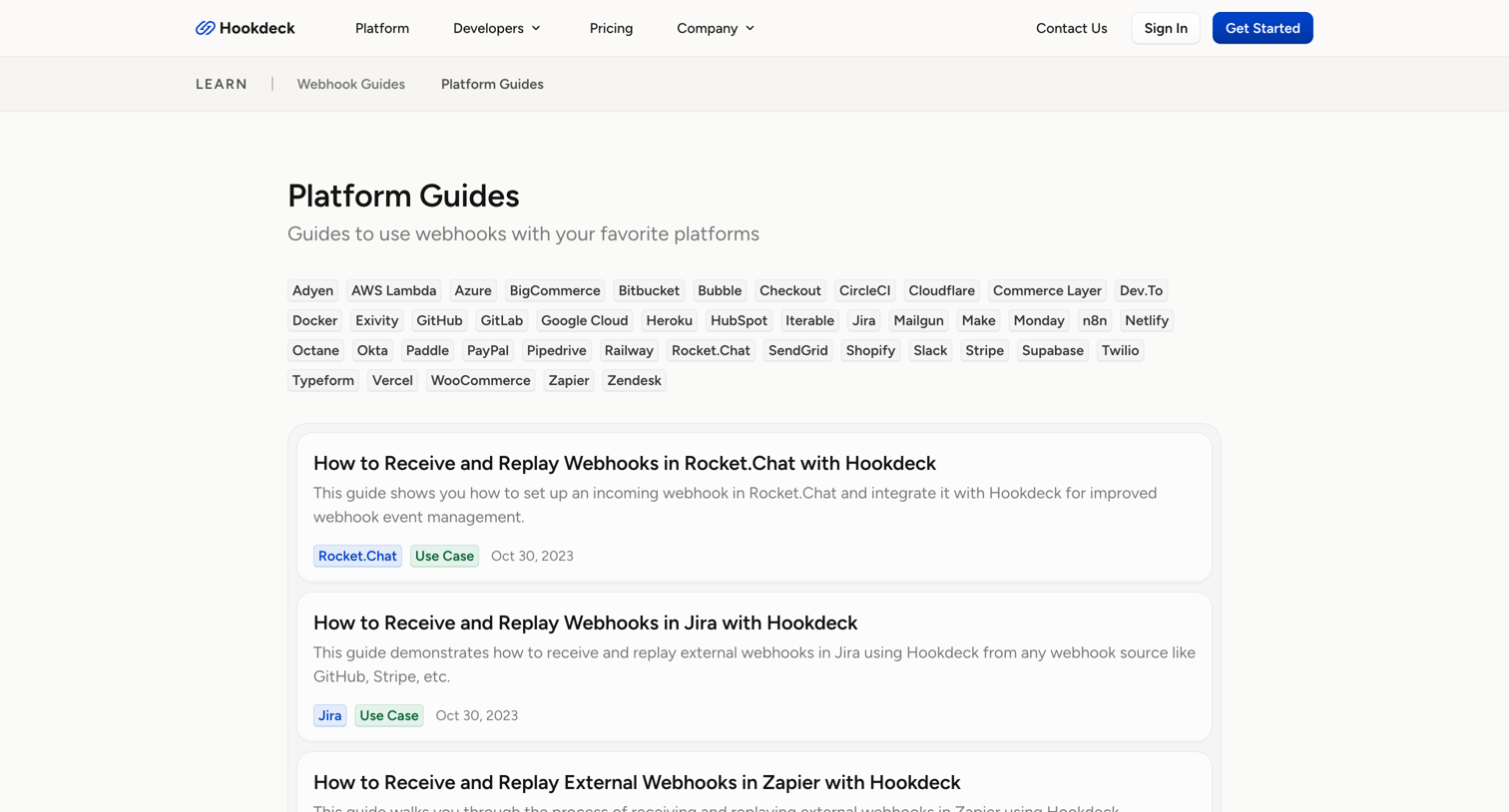Select the BigCommerce platform tag
Viewport: 1509px width, 812px height.
click(x=555, y=290)
